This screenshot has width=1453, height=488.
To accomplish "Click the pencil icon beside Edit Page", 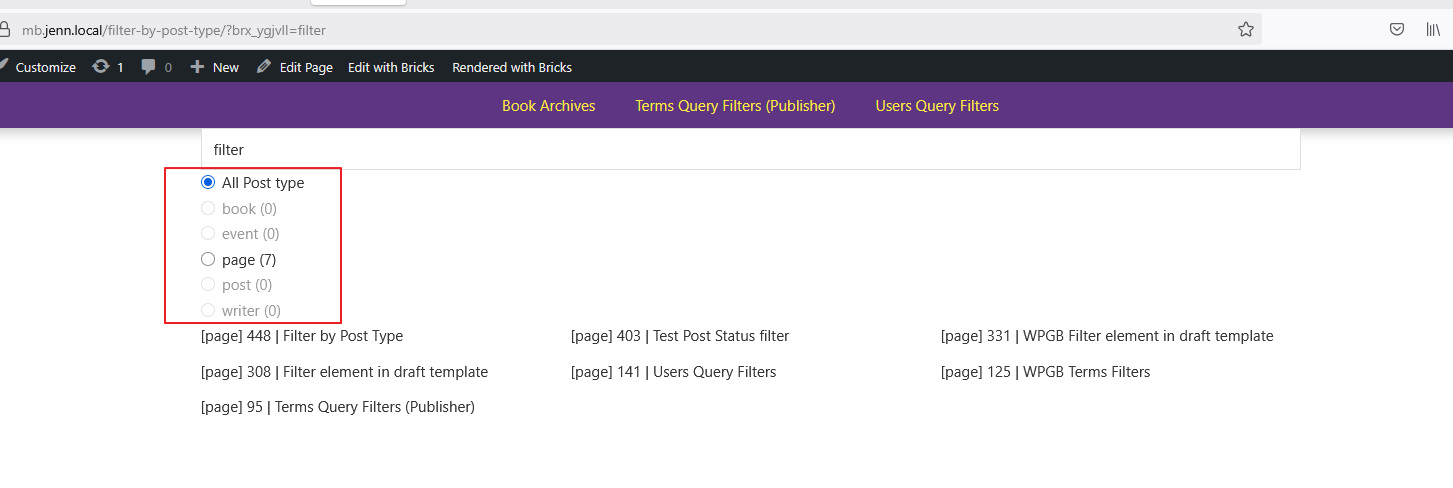I will click(264, 67).
